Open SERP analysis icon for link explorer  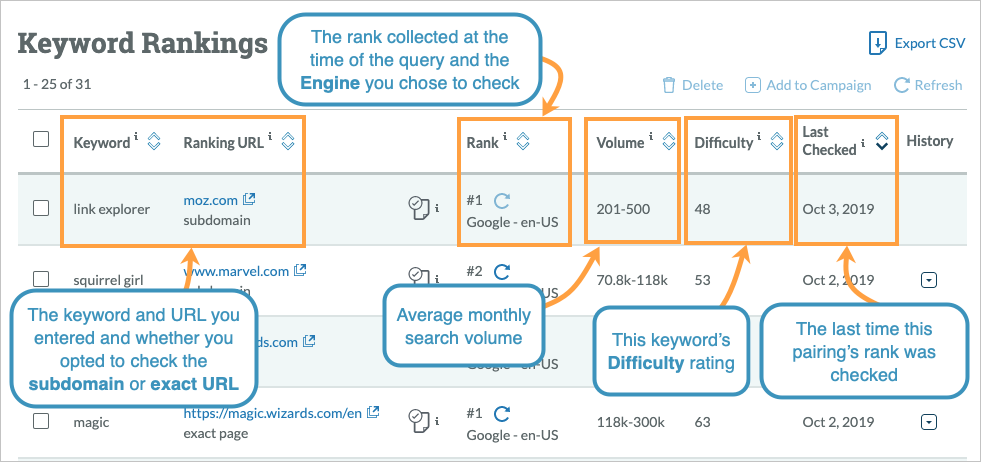pos(417,207)
